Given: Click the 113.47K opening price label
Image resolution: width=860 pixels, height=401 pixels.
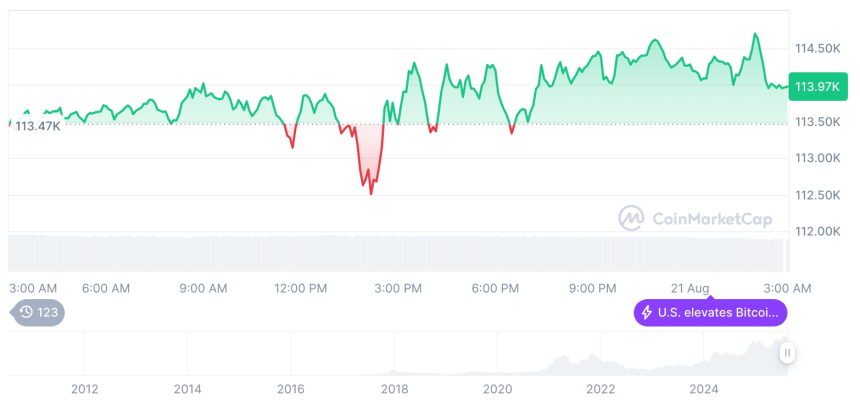Looking at the screenshot, I should (38, 126).
